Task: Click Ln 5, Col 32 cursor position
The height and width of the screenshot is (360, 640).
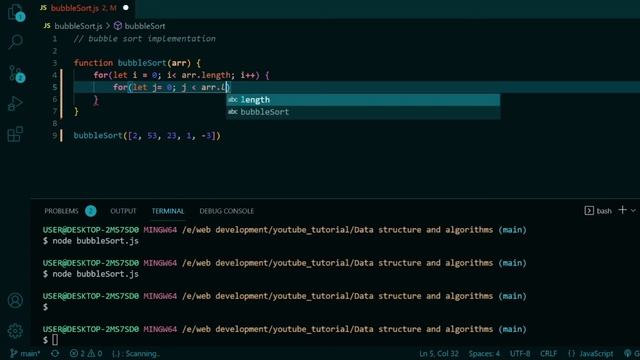Action: coord(439,353)
